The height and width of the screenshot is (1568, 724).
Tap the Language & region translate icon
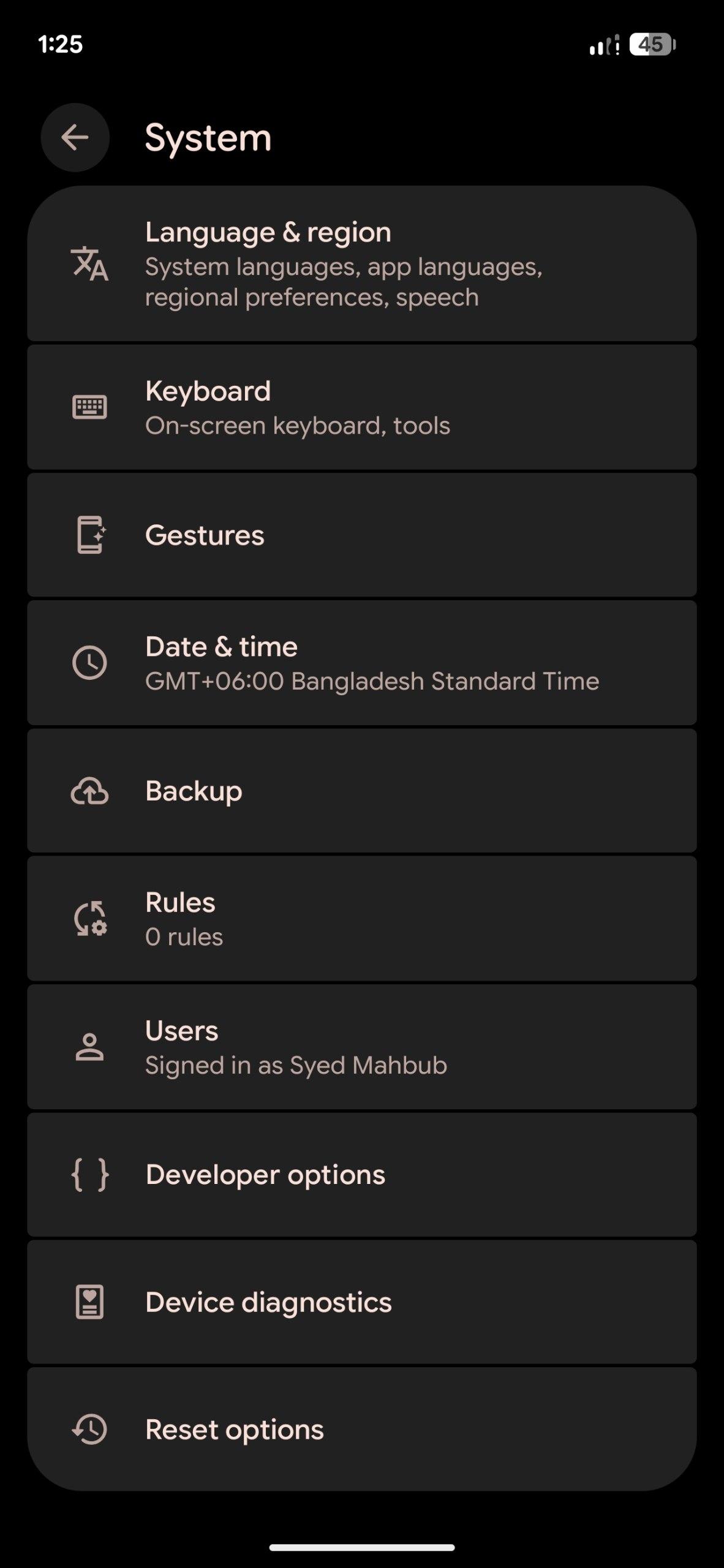(89, 264)
